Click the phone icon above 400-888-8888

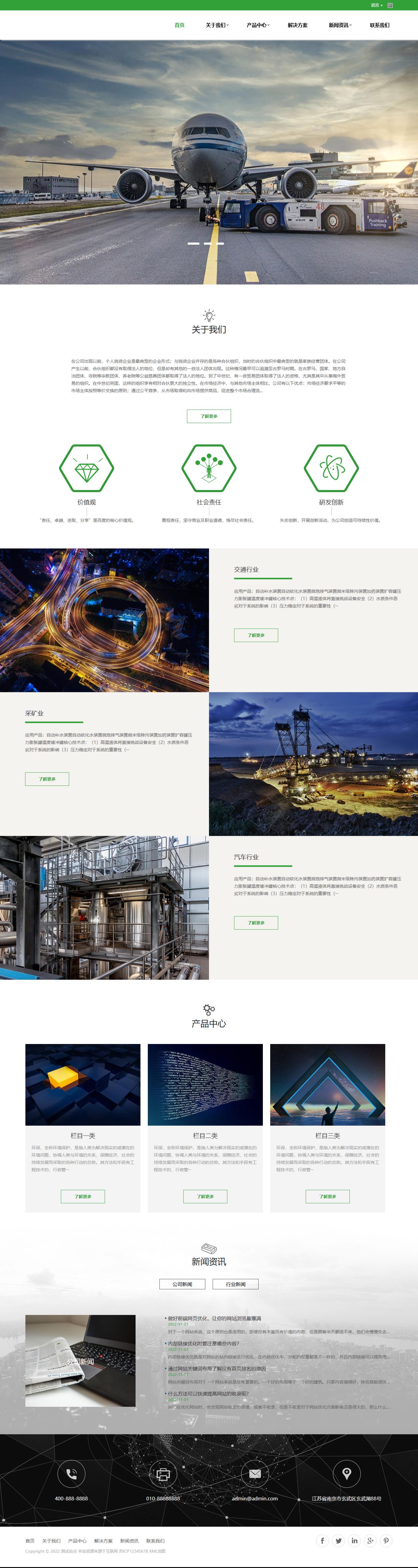pyautogui.click(x=71, y=1474)
